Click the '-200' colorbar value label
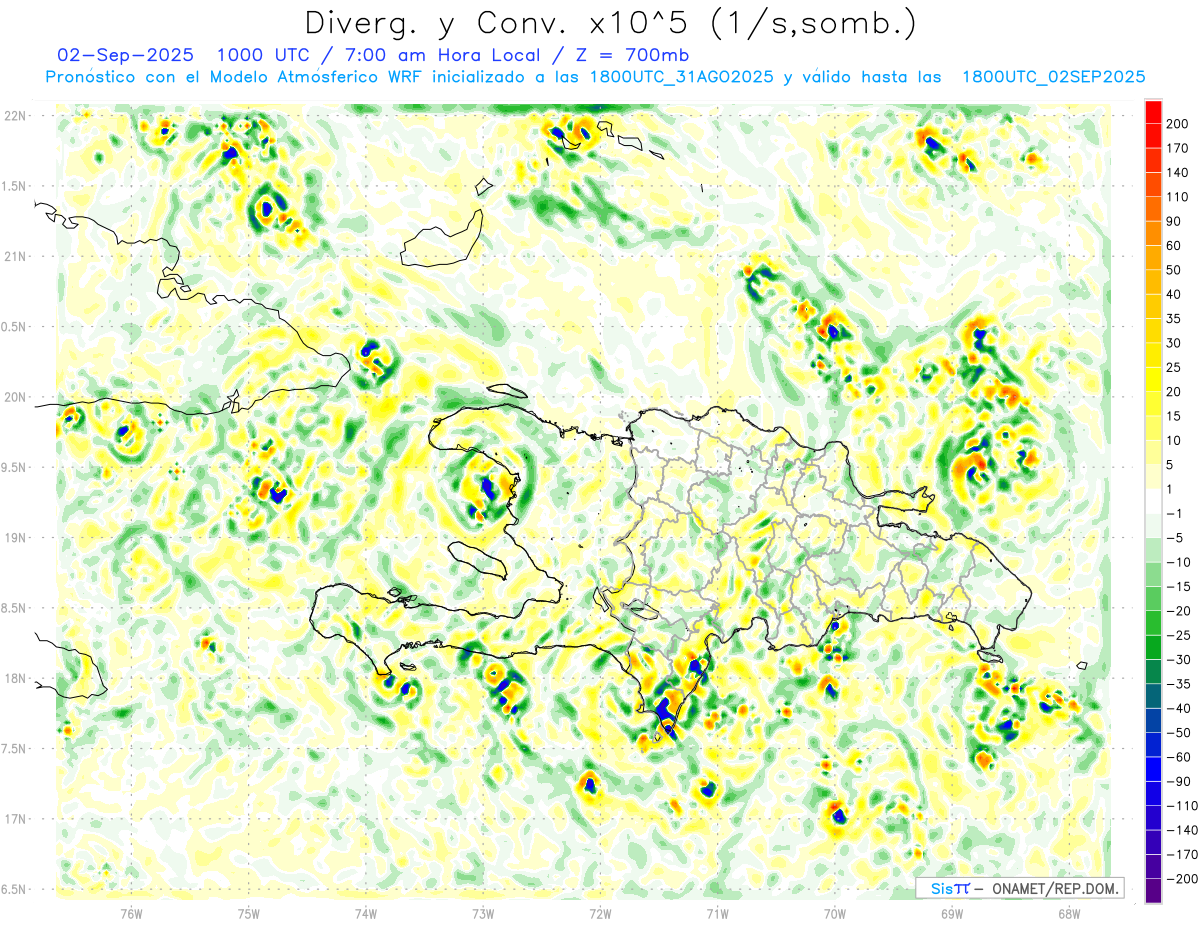The image size is (1200, 927). pyautogui.click(x=1180, y=878)
